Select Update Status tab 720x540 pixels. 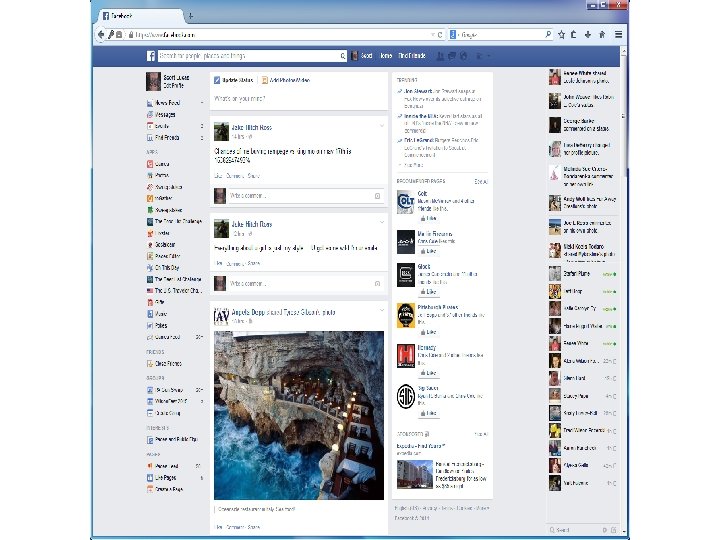click(x=233, y=80)
